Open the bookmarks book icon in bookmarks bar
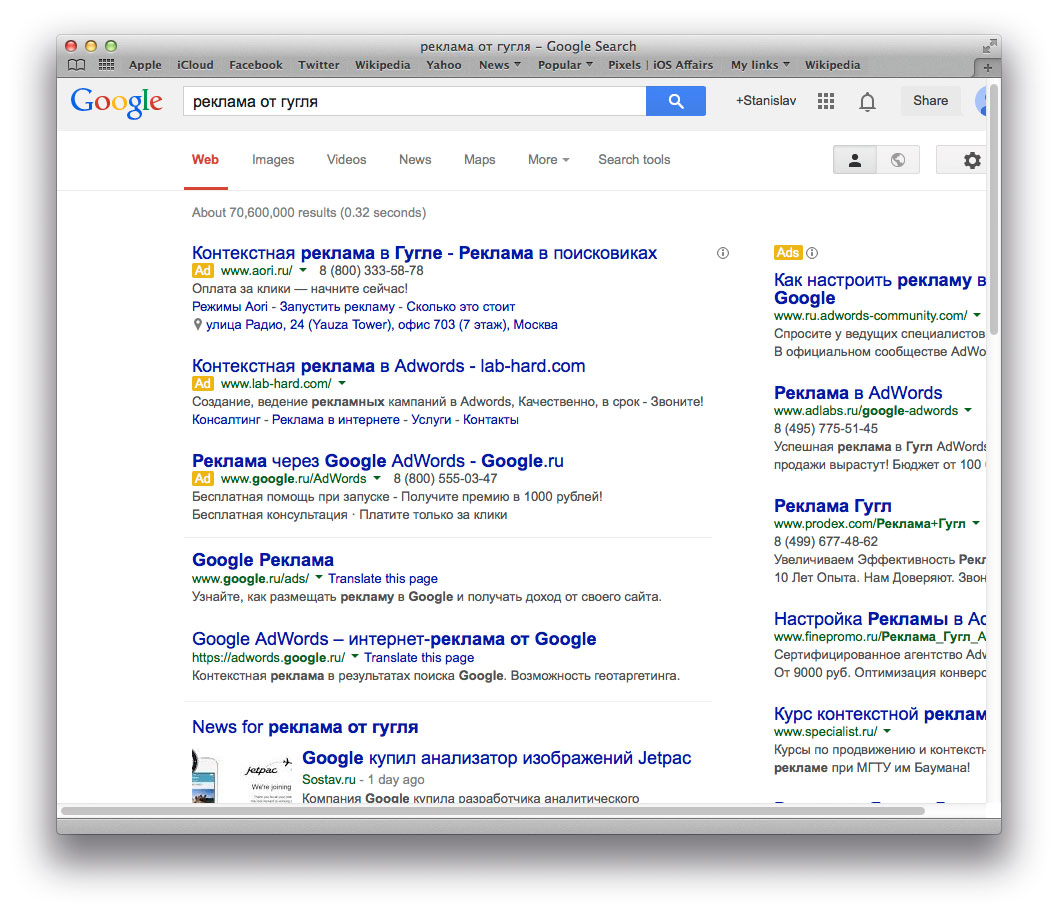 coord(76,65)
